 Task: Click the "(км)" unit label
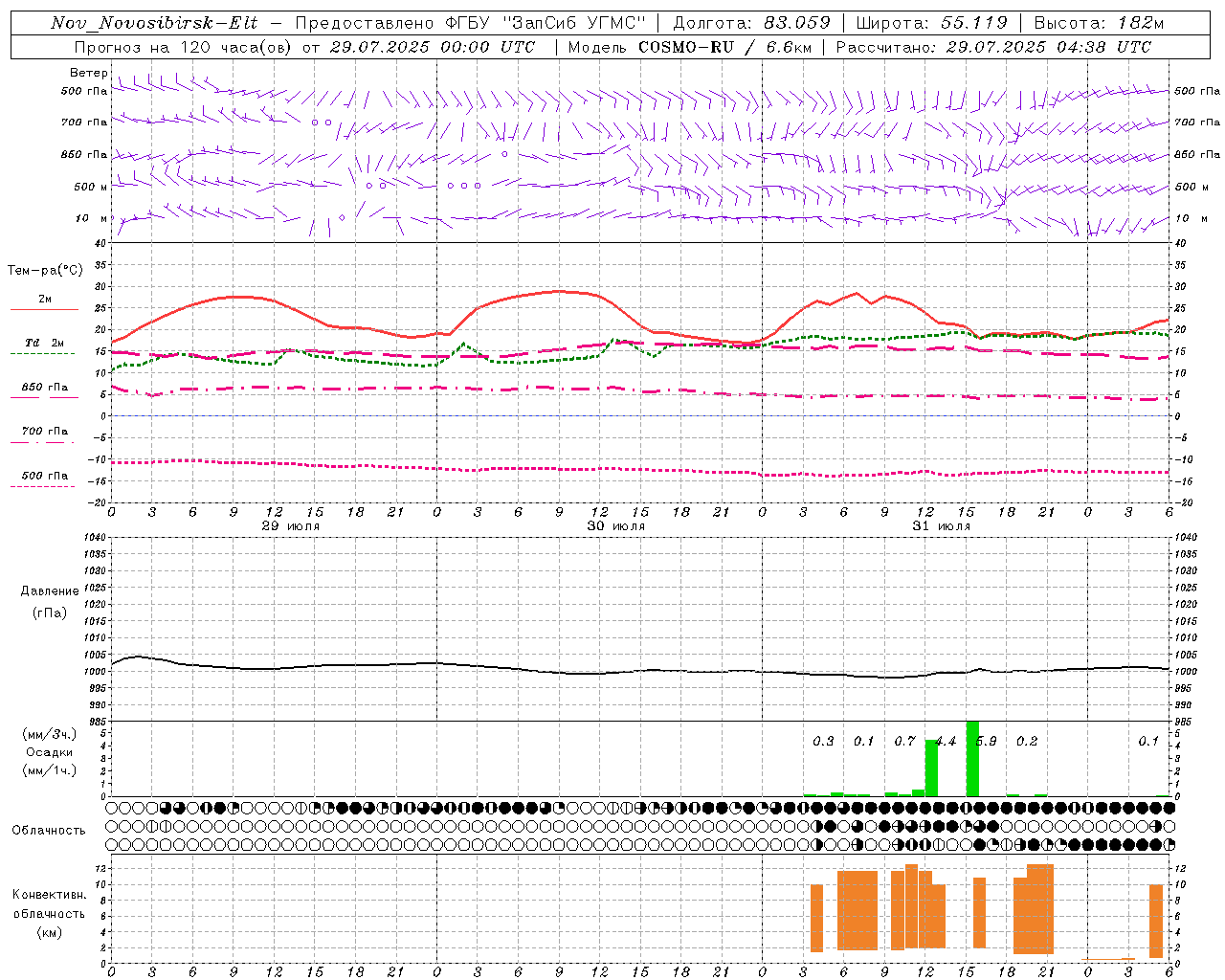pos(49,932)
